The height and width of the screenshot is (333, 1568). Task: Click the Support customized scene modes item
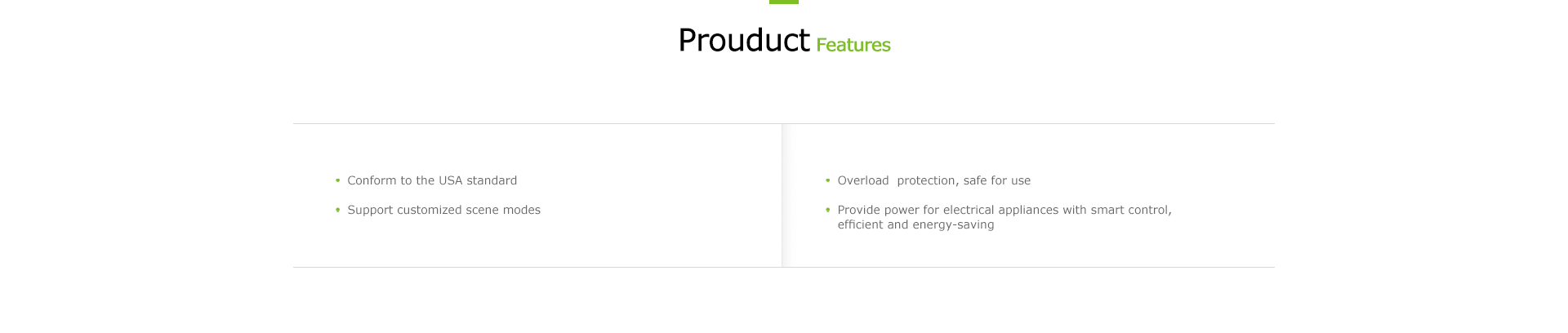coord(443,210)
